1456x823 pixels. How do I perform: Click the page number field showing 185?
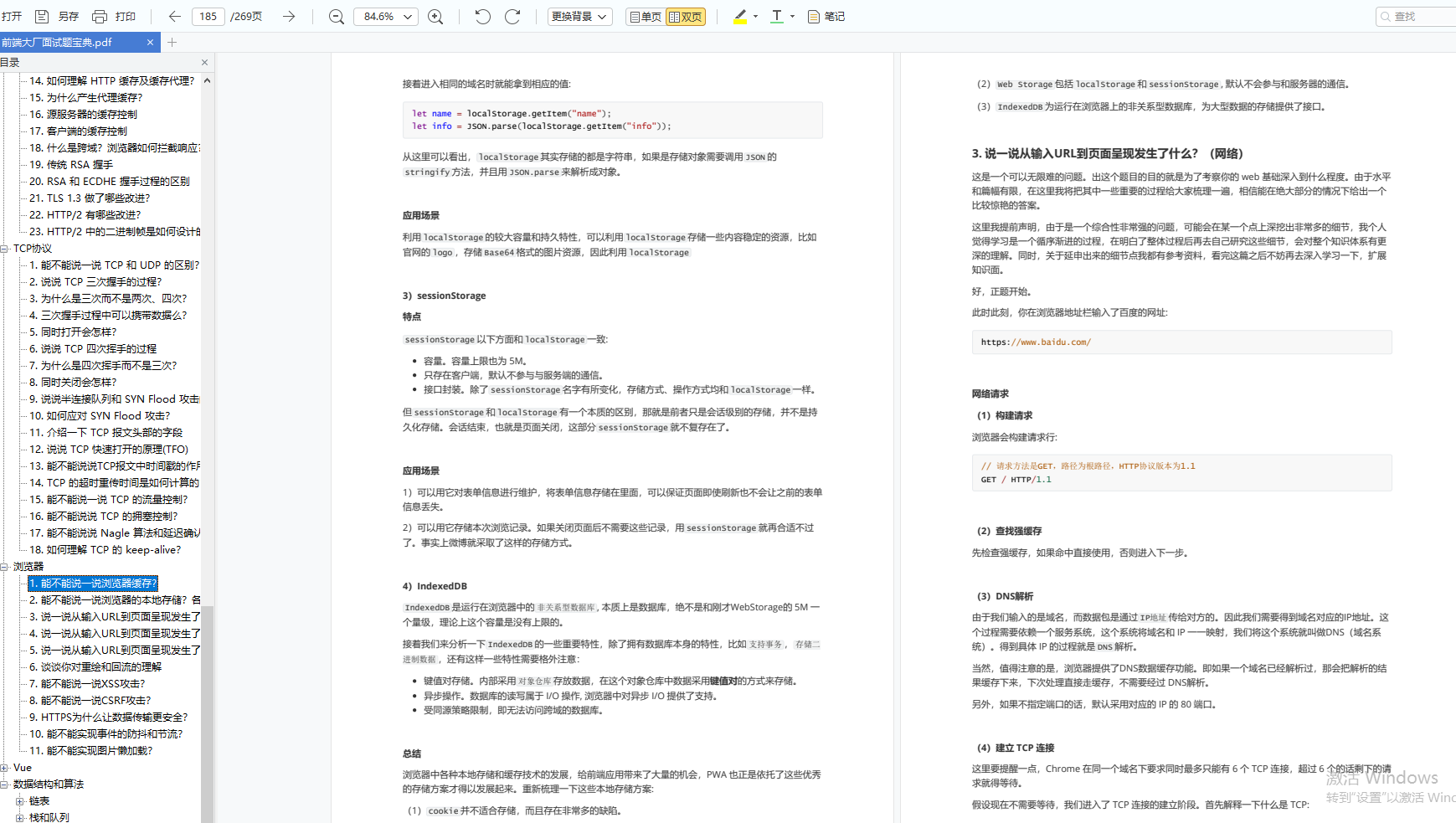click(x=208, y=16)
